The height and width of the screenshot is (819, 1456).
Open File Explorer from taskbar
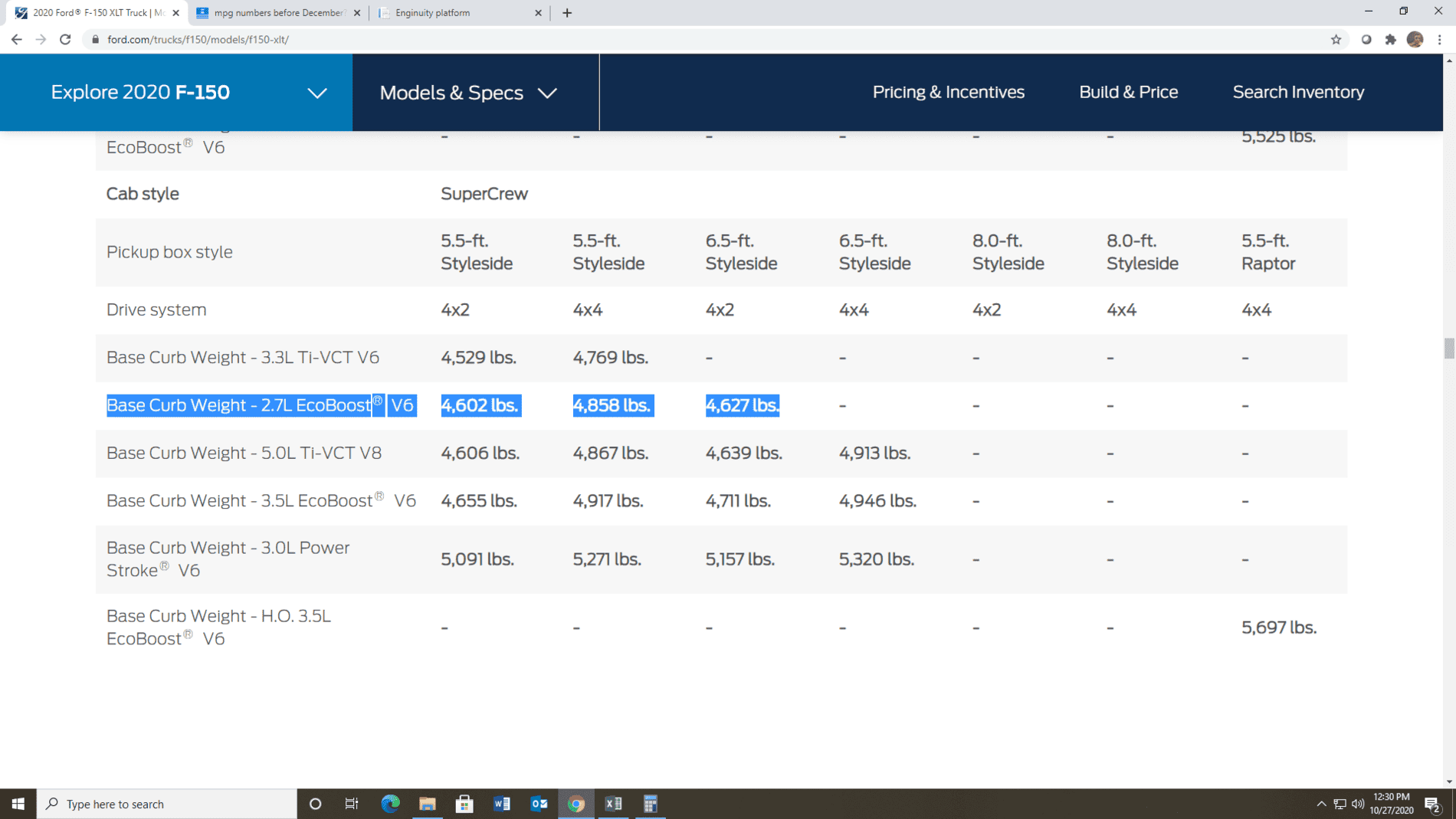(x=428, y=804)
